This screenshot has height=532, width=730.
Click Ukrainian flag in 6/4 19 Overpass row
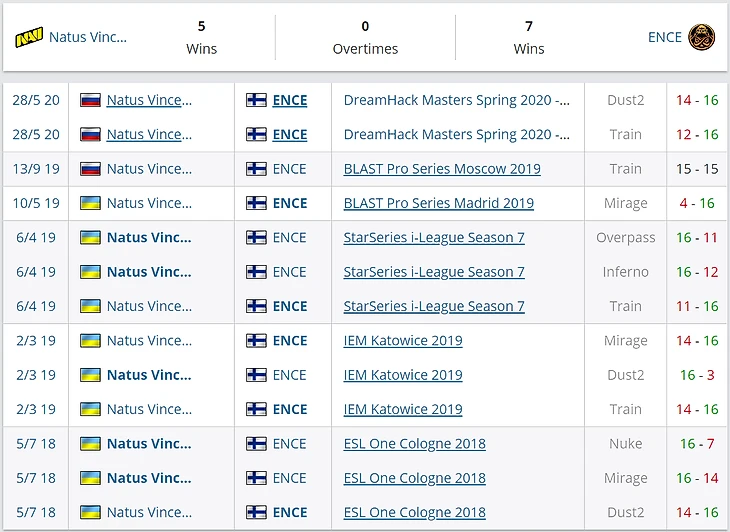[90, 237]
